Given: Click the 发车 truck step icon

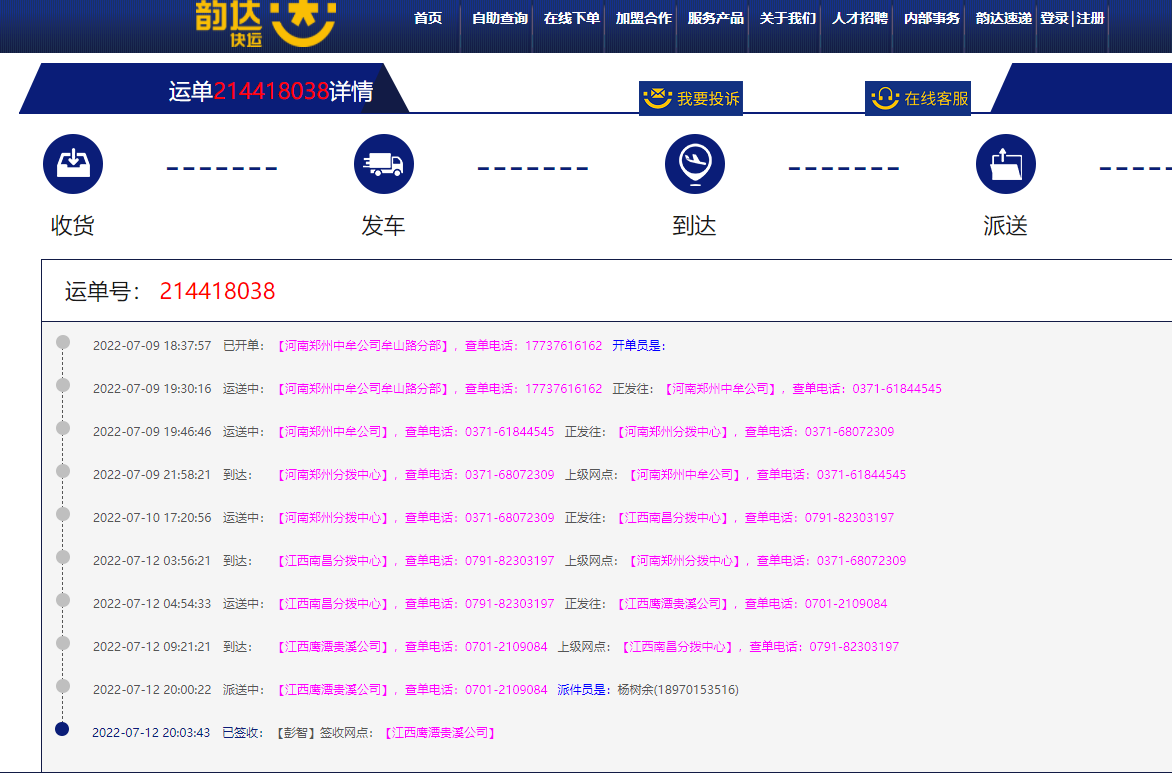Looking at the screenshot, I should pos(383,164).
